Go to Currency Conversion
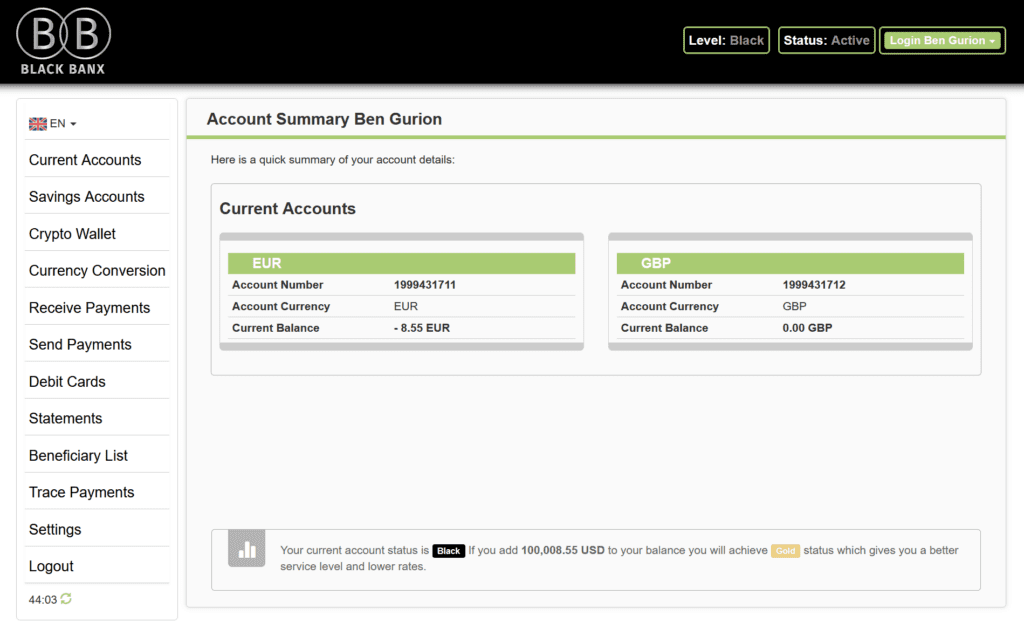The height and width of the screenshot is (629, 1024). coord(96,270)
